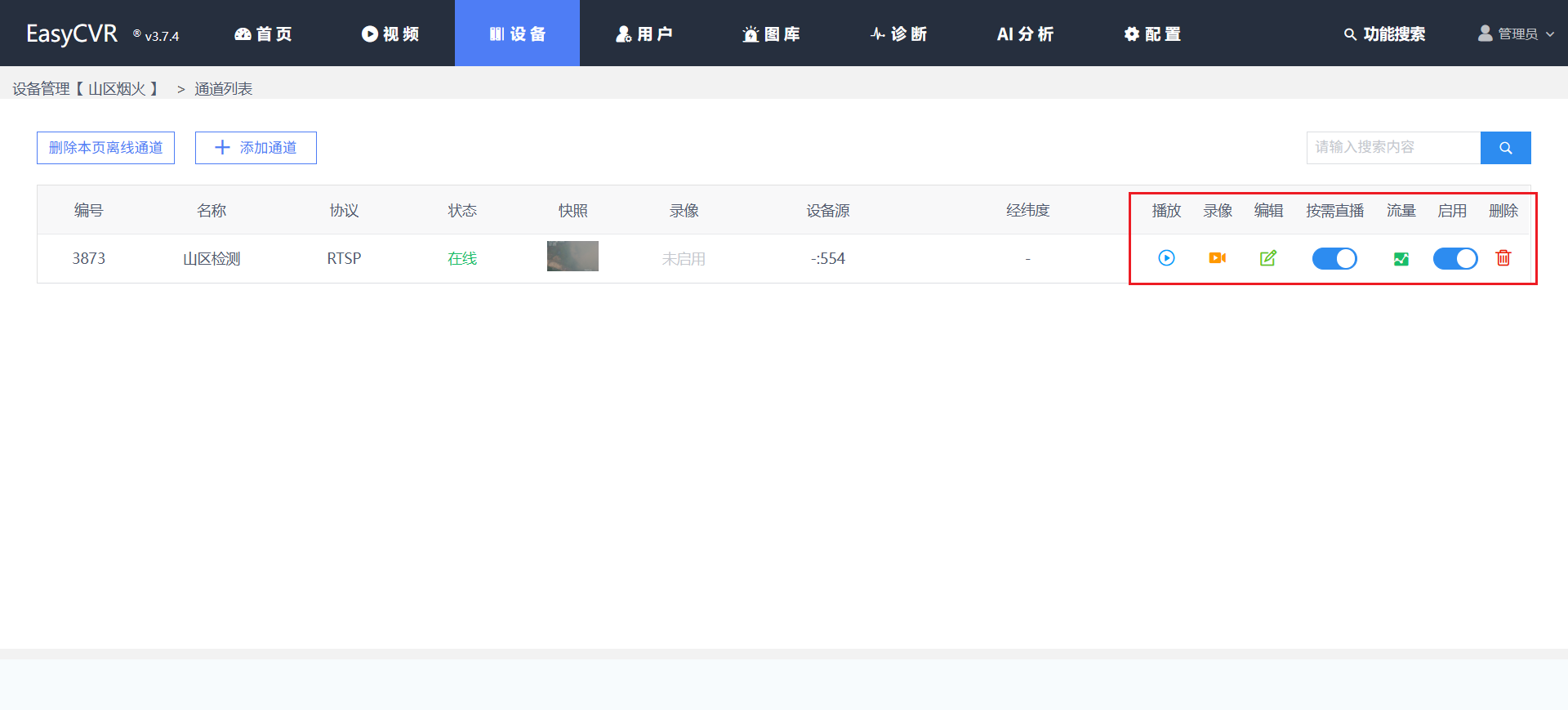Switch to the 视频 video tab
The width and height of the screenshot is (1568, 710).
(x=390, y=34)
